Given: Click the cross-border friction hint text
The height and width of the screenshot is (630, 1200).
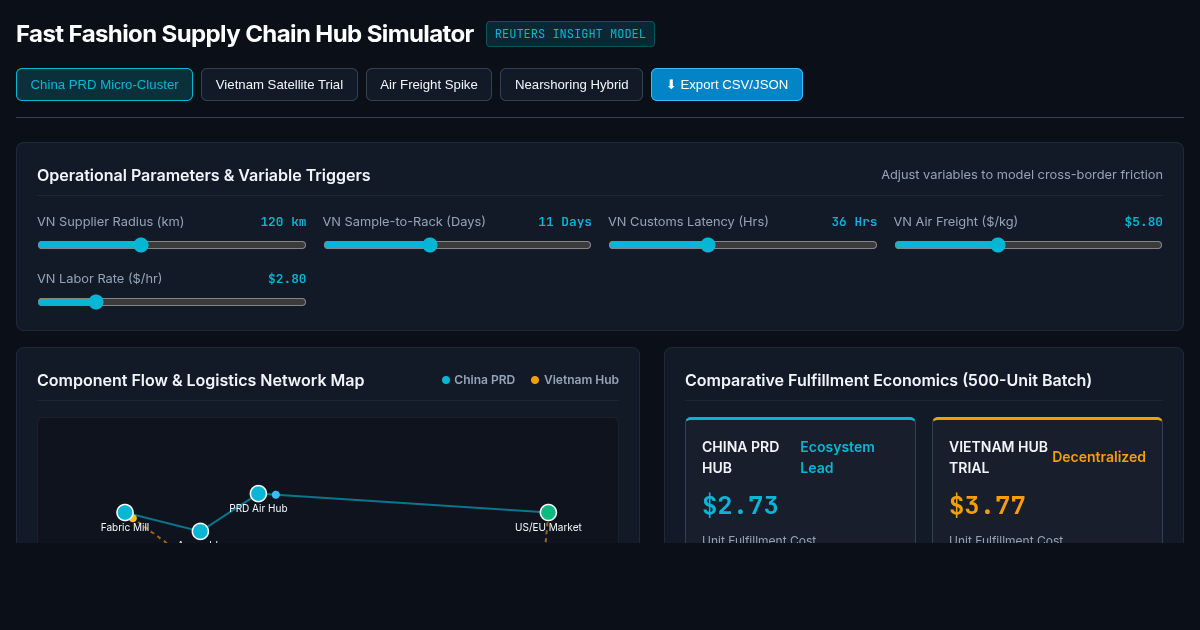Looking at the screenshot, I should click(x=1022, y=174).
